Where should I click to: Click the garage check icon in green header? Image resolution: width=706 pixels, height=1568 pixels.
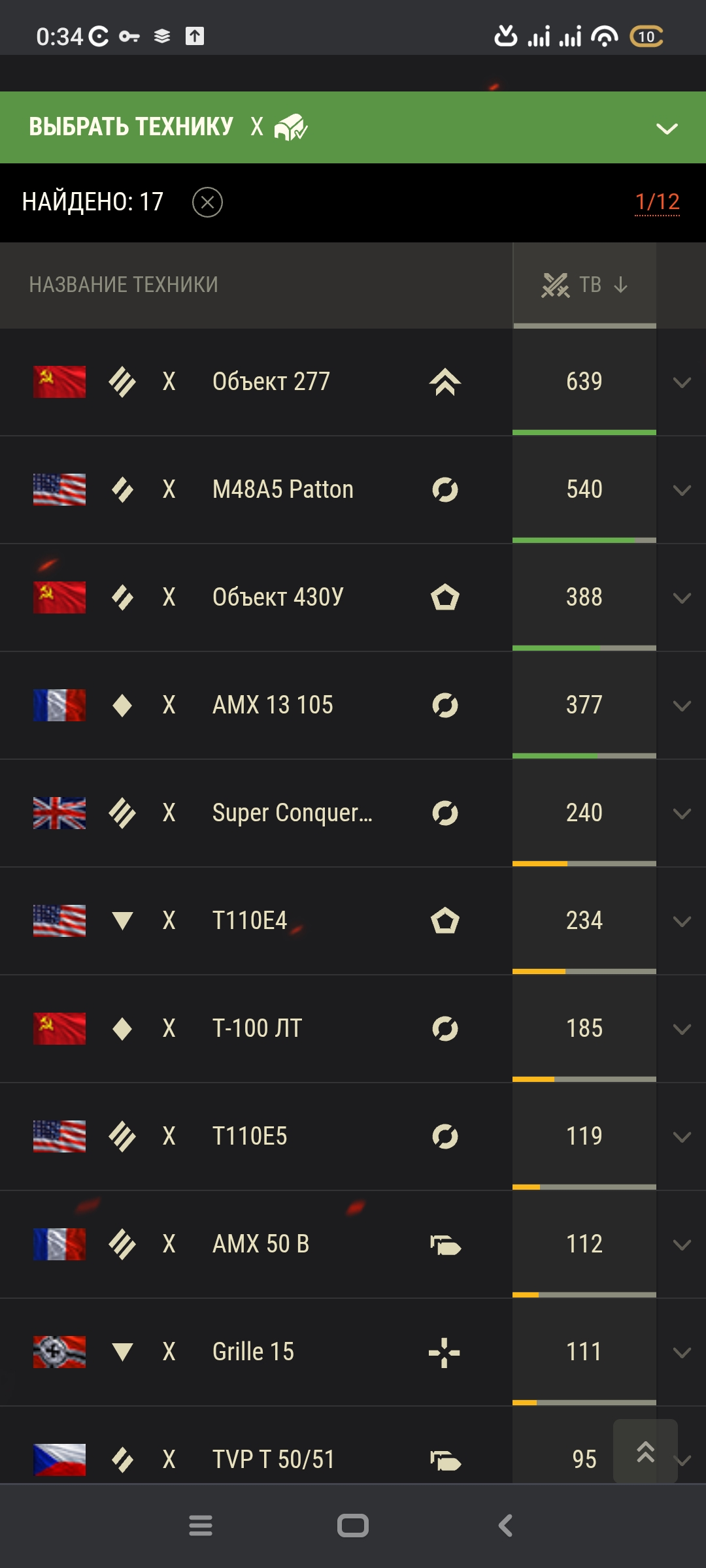pos(291,127)
